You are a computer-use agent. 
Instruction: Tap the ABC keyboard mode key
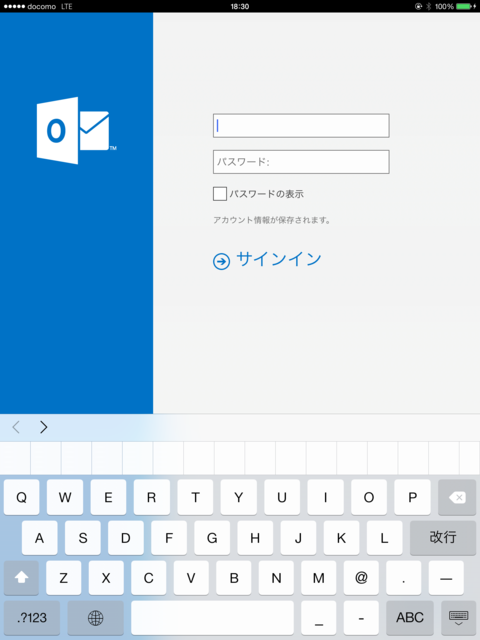pyautogui.click(x=410, y=618)
